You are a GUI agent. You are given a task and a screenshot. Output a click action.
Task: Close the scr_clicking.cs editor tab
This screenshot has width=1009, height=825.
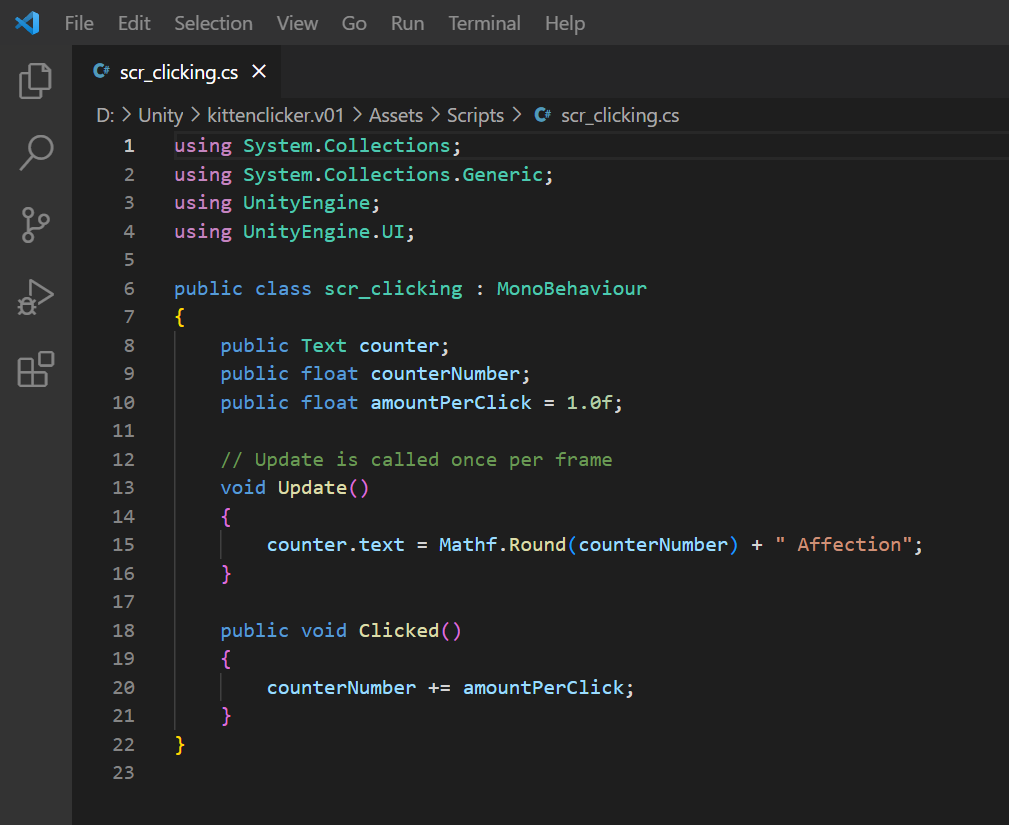tap(259, 71)
